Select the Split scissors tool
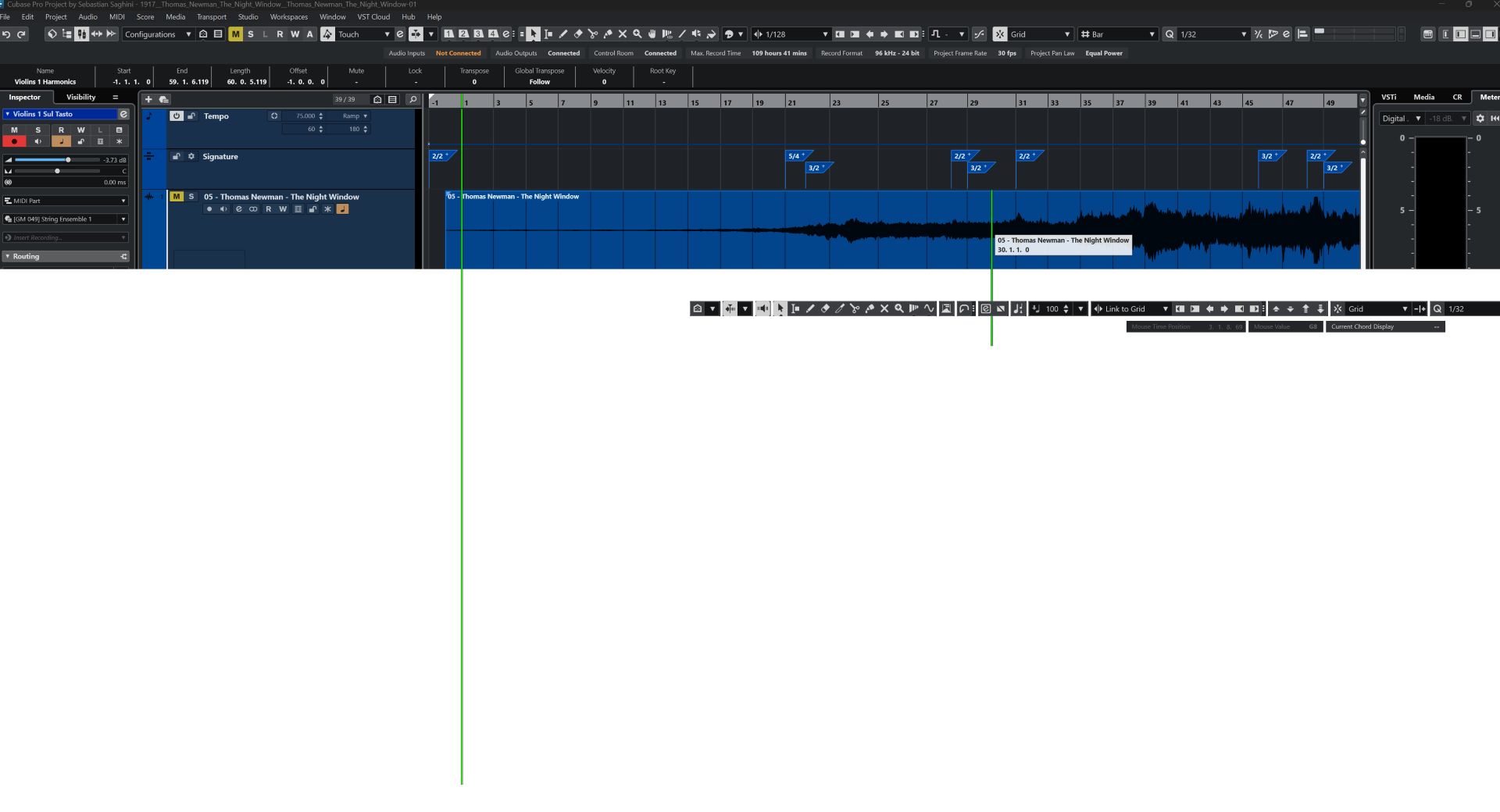 [593, 34]
